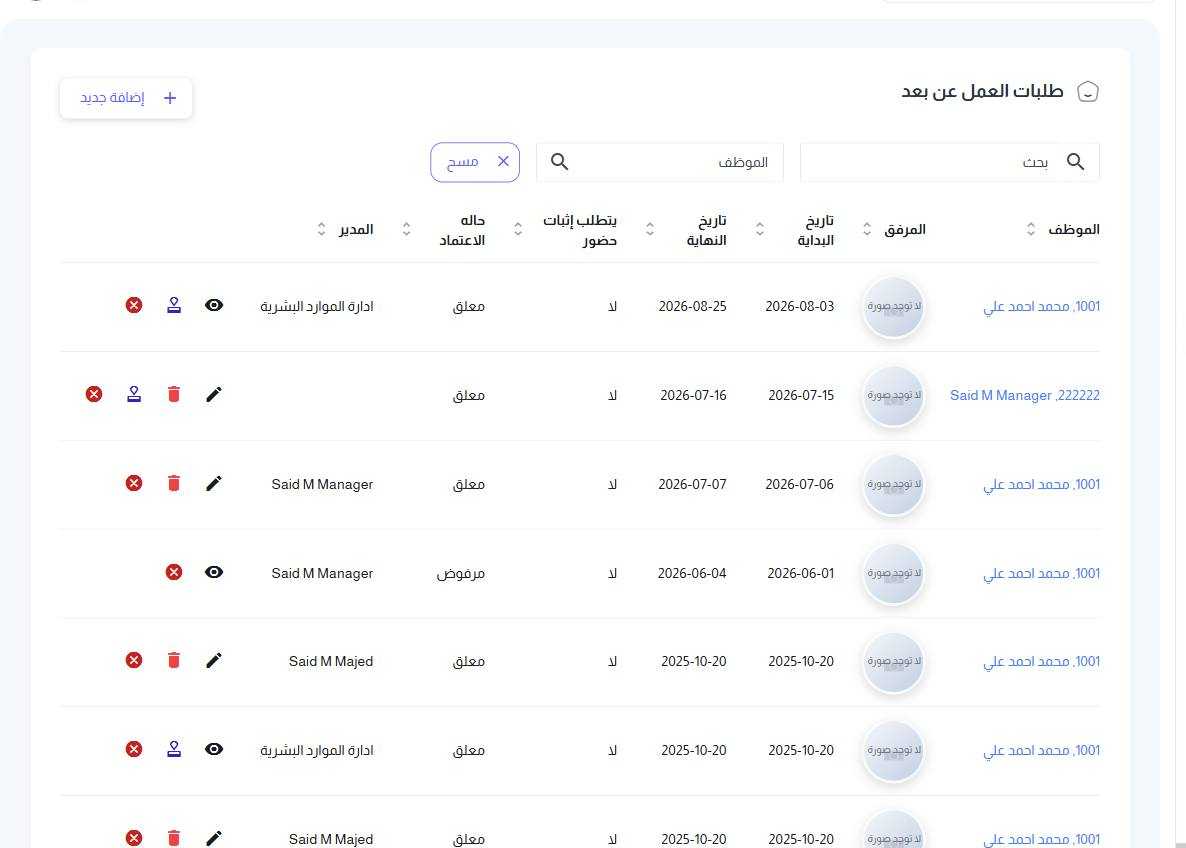Sort by تاريخ النهاية arrows
The image size is (1186, 848).
click(x=650, y=229)
